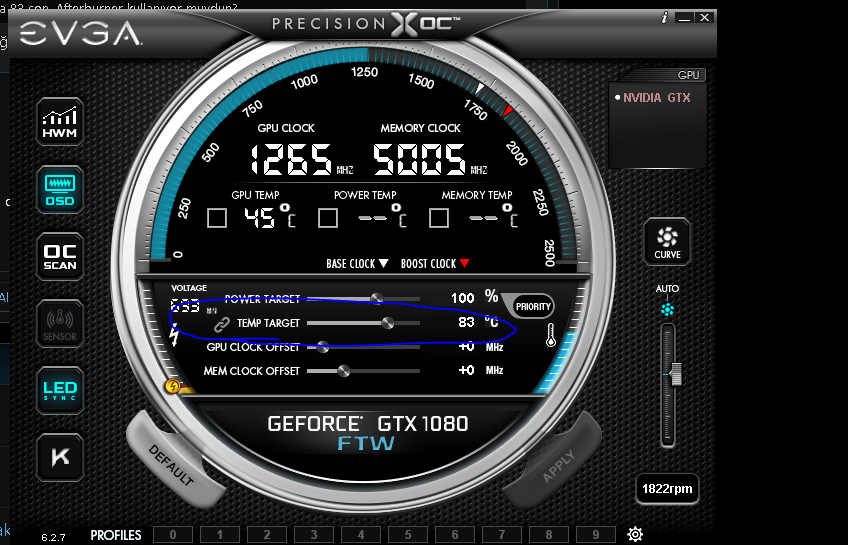Image resolution: width=848 pixels, height=545 pixels.
Task: Click the GPU Clock Offset +0 value
Action: point(466,347)
